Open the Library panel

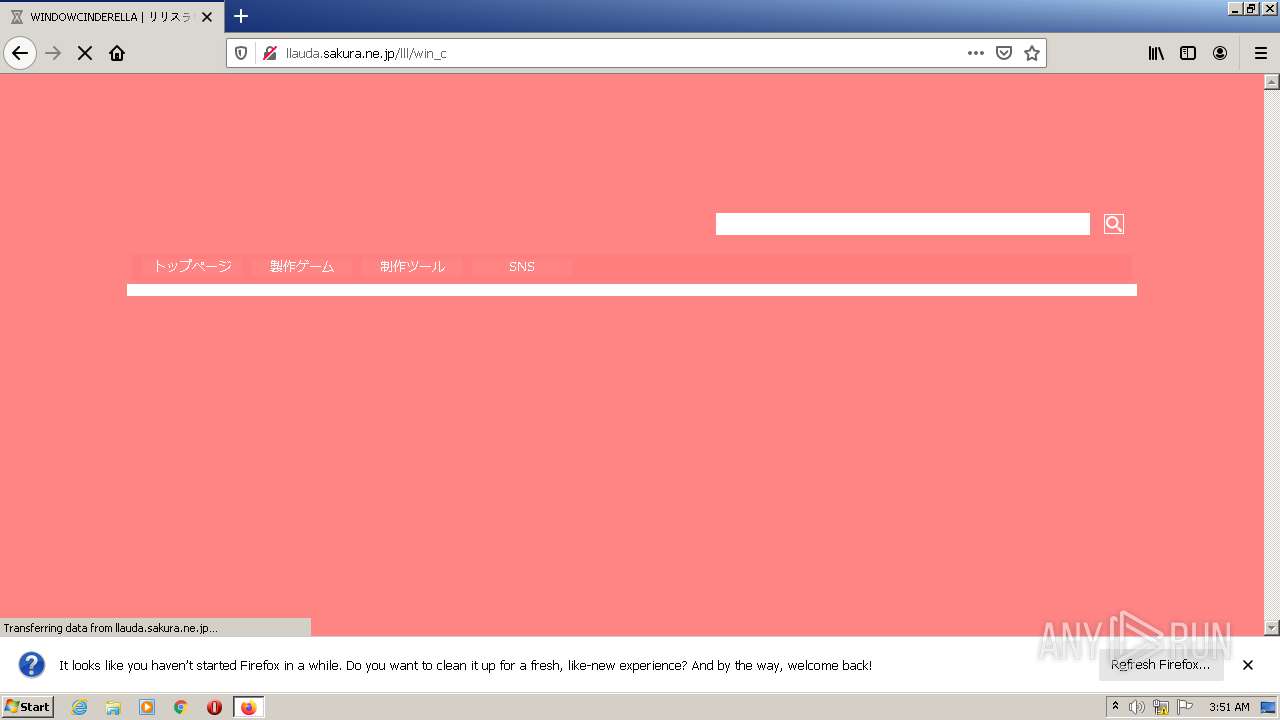(1156, 53)
